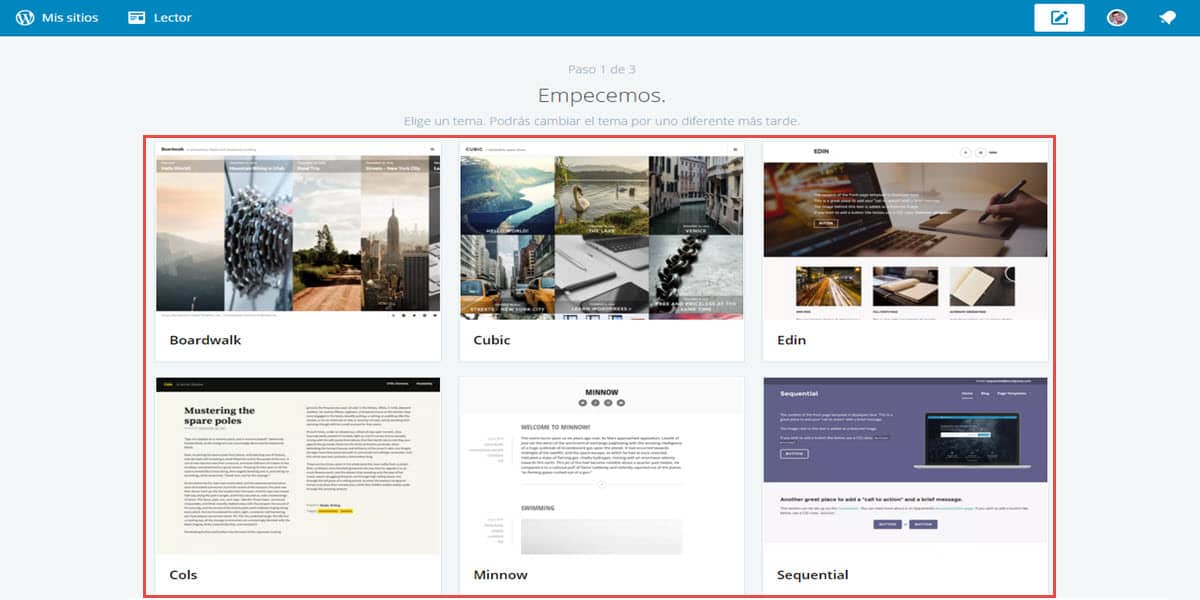Open the notifications bell icon
The height and width of the screenshot is (600, 1200).
coord(1166,18)
